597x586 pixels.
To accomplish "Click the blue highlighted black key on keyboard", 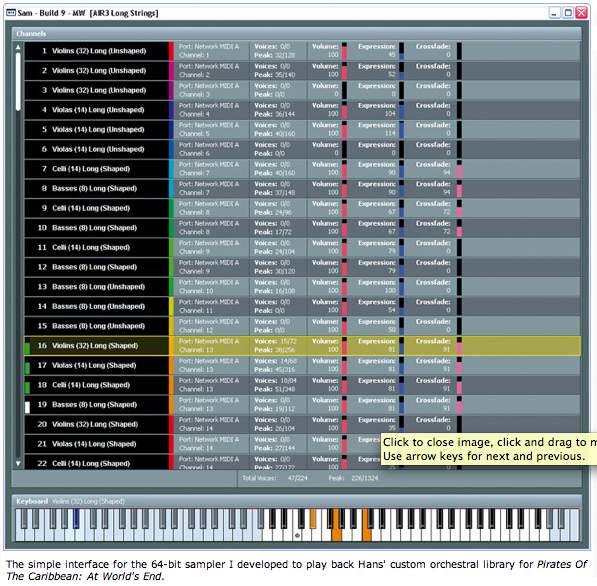I will [x=76, y=519].
